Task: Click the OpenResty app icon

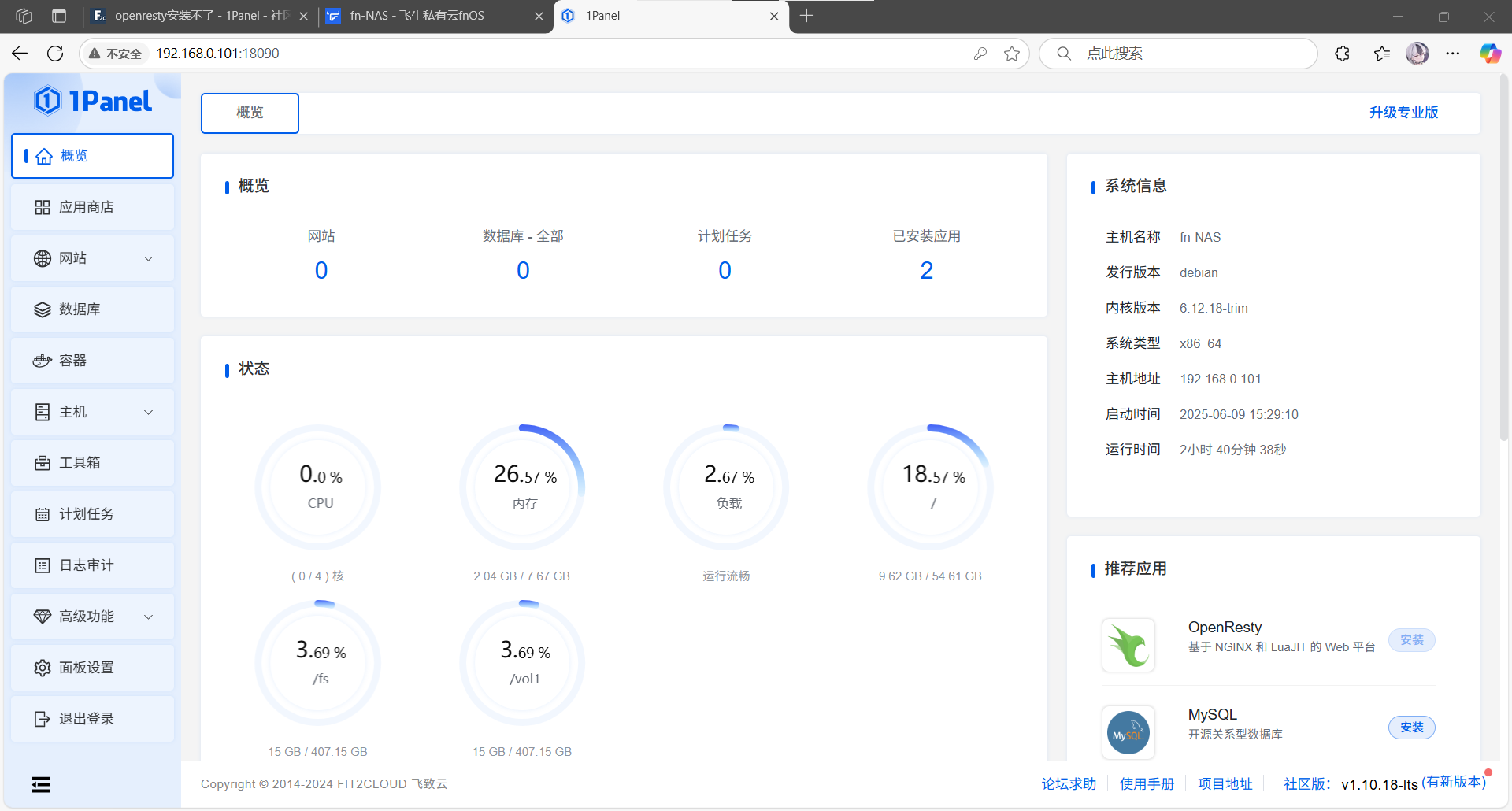Action: [1128, 646]
